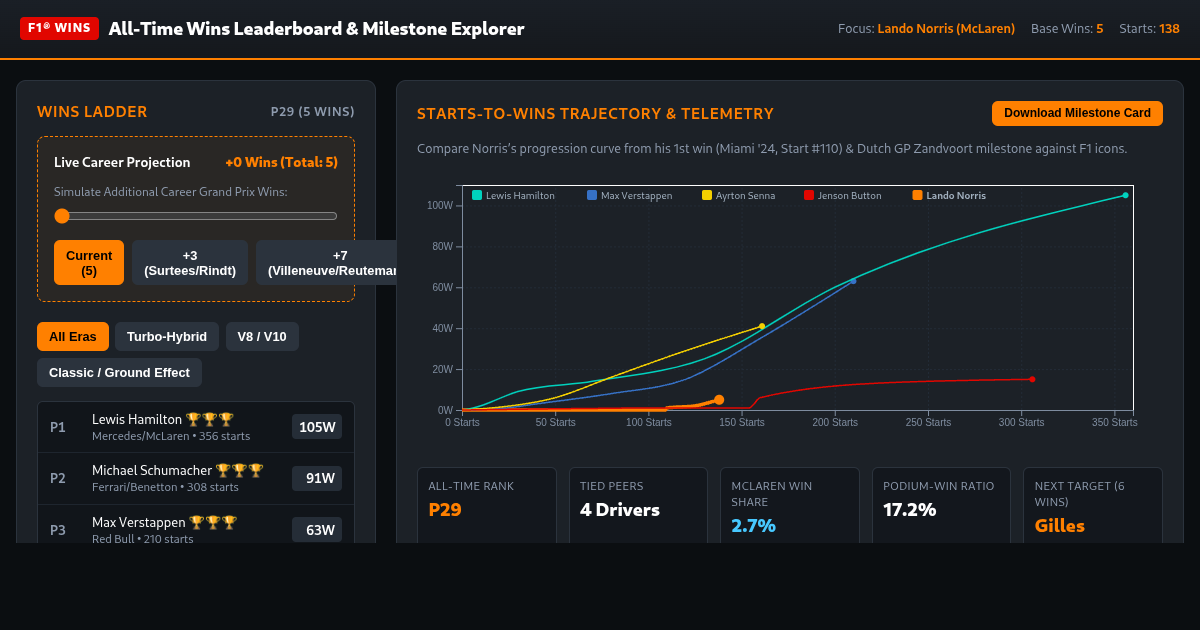Click the P29 (5 WINS) ladder label
Image resolution: width=1200 pixels, height=630 pixels.
313,112
